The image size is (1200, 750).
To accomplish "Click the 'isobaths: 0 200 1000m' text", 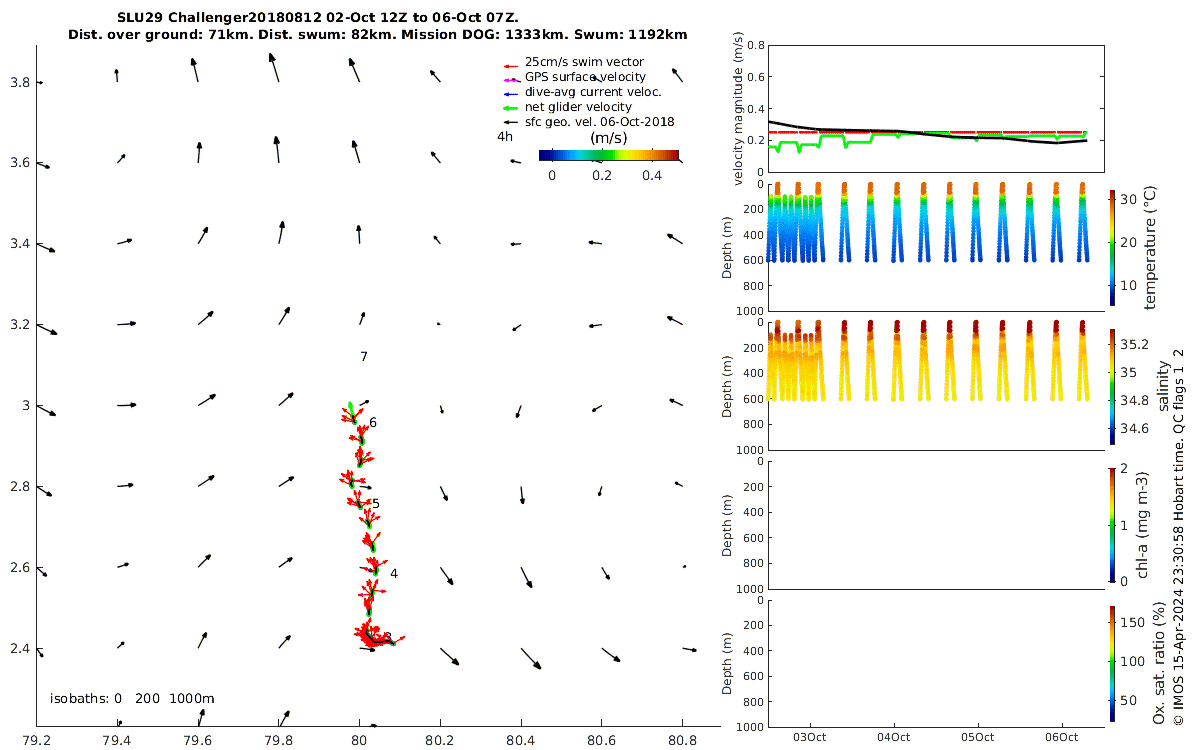I will pyautogui.click(x=132, y=698).
